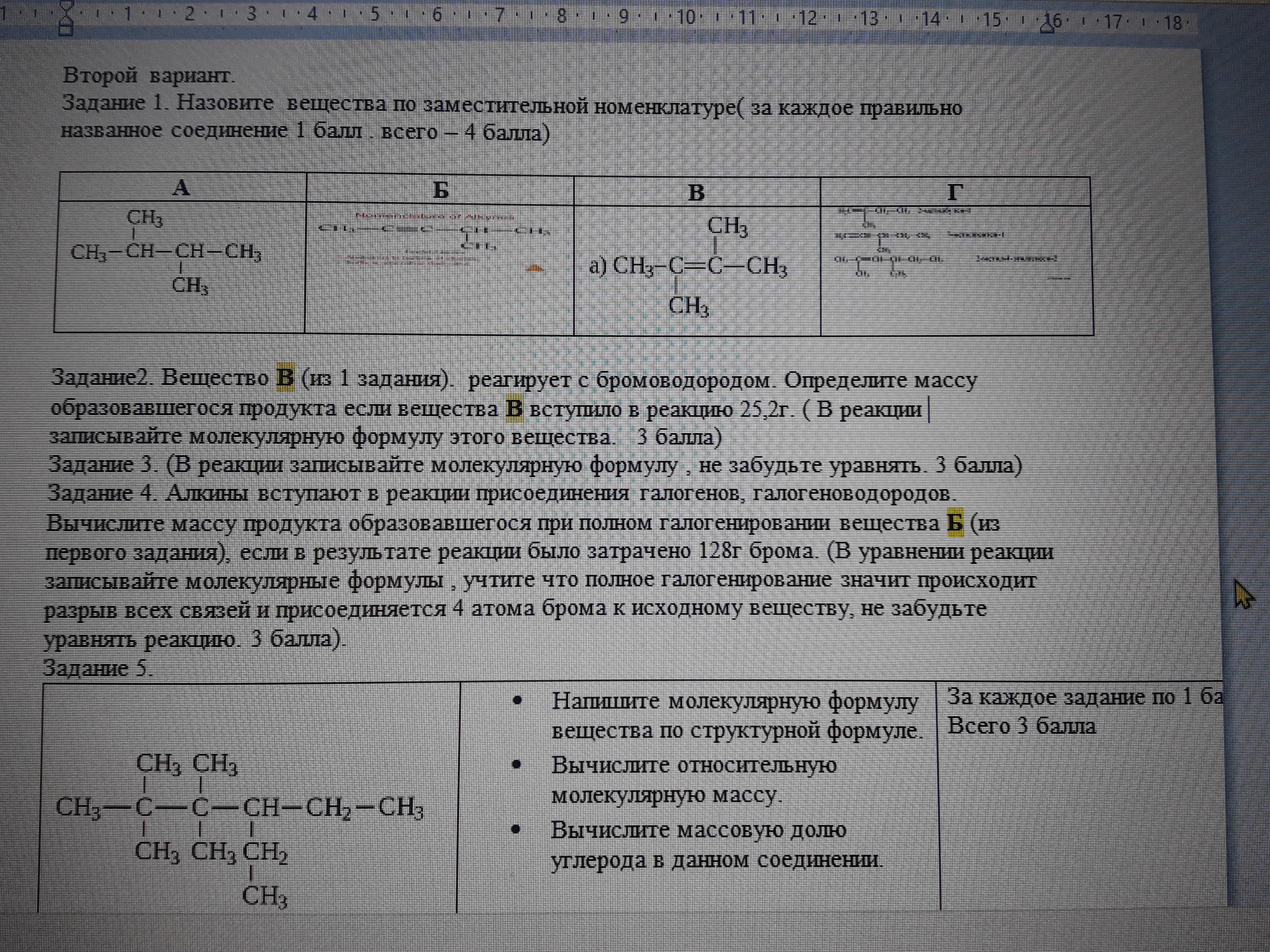This screenshot has height=952, width=1270.
Task: Click highlighted letter Б in Задание 4 text
Action: coord(955,523)
